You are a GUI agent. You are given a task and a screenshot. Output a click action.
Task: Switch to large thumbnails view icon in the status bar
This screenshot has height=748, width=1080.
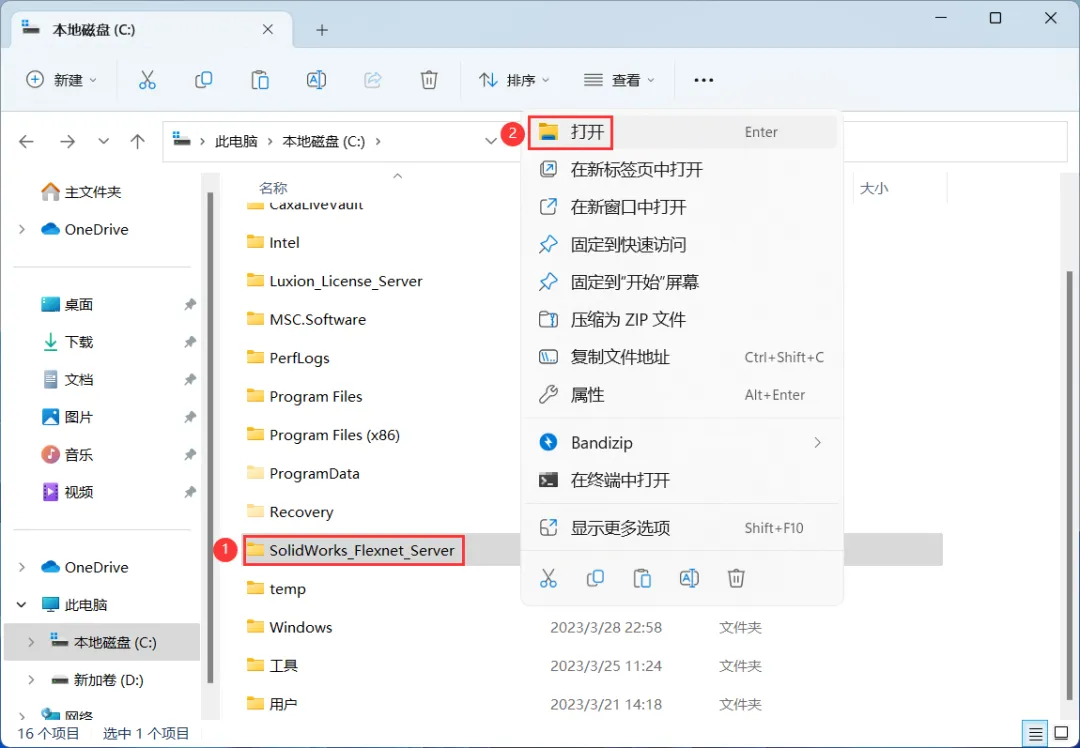point(1061,732)
